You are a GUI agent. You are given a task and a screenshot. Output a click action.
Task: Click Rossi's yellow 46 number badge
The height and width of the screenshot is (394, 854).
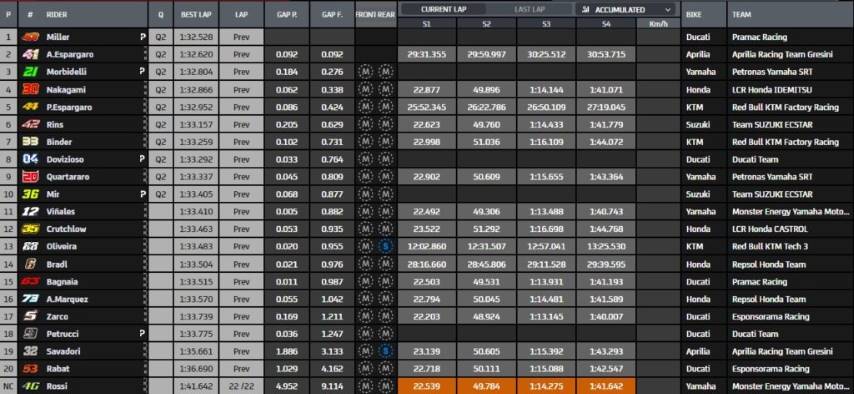point(30,386)
